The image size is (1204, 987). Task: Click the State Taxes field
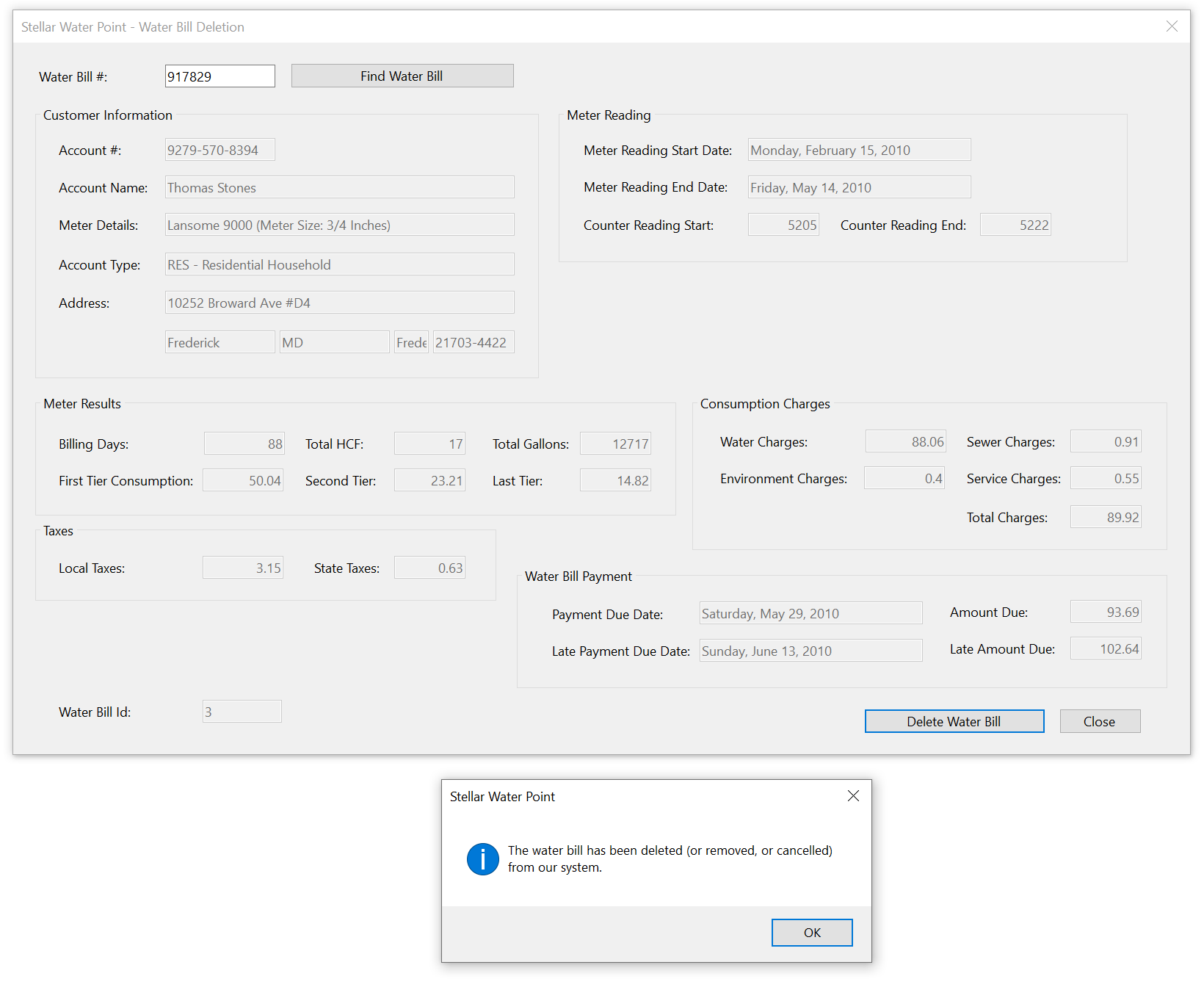point(429,568)
